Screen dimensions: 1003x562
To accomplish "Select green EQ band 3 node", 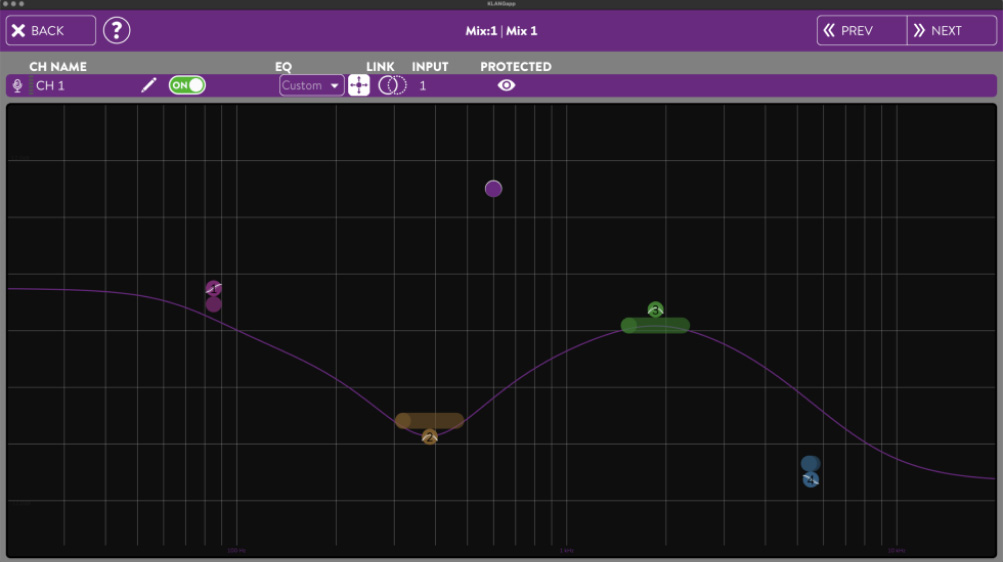I will 655,310.
